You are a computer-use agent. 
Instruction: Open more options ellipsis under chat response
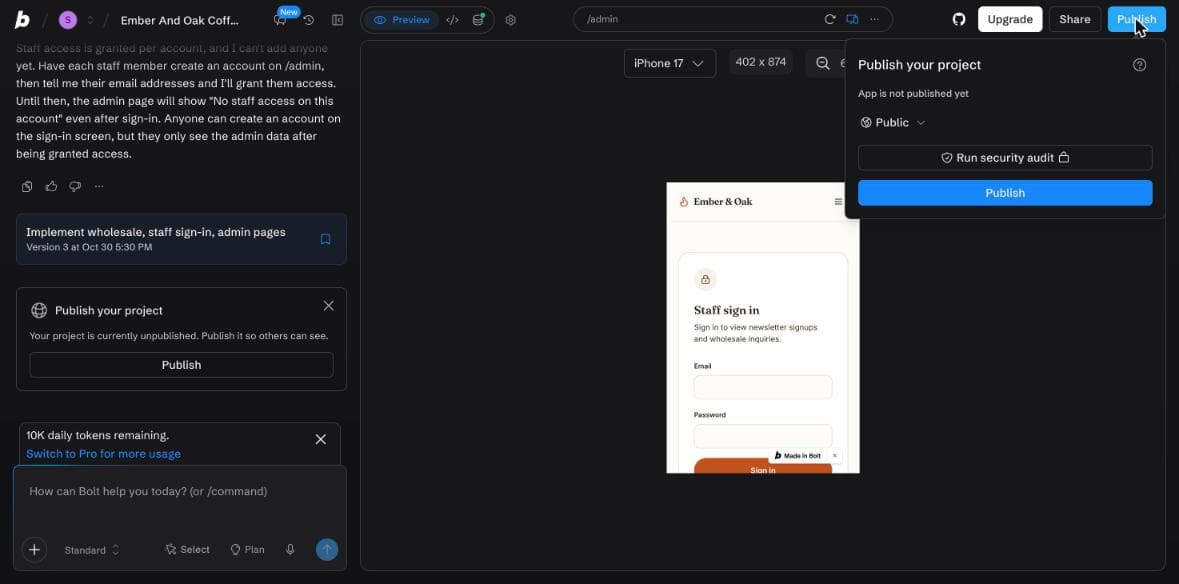point(99,186)
